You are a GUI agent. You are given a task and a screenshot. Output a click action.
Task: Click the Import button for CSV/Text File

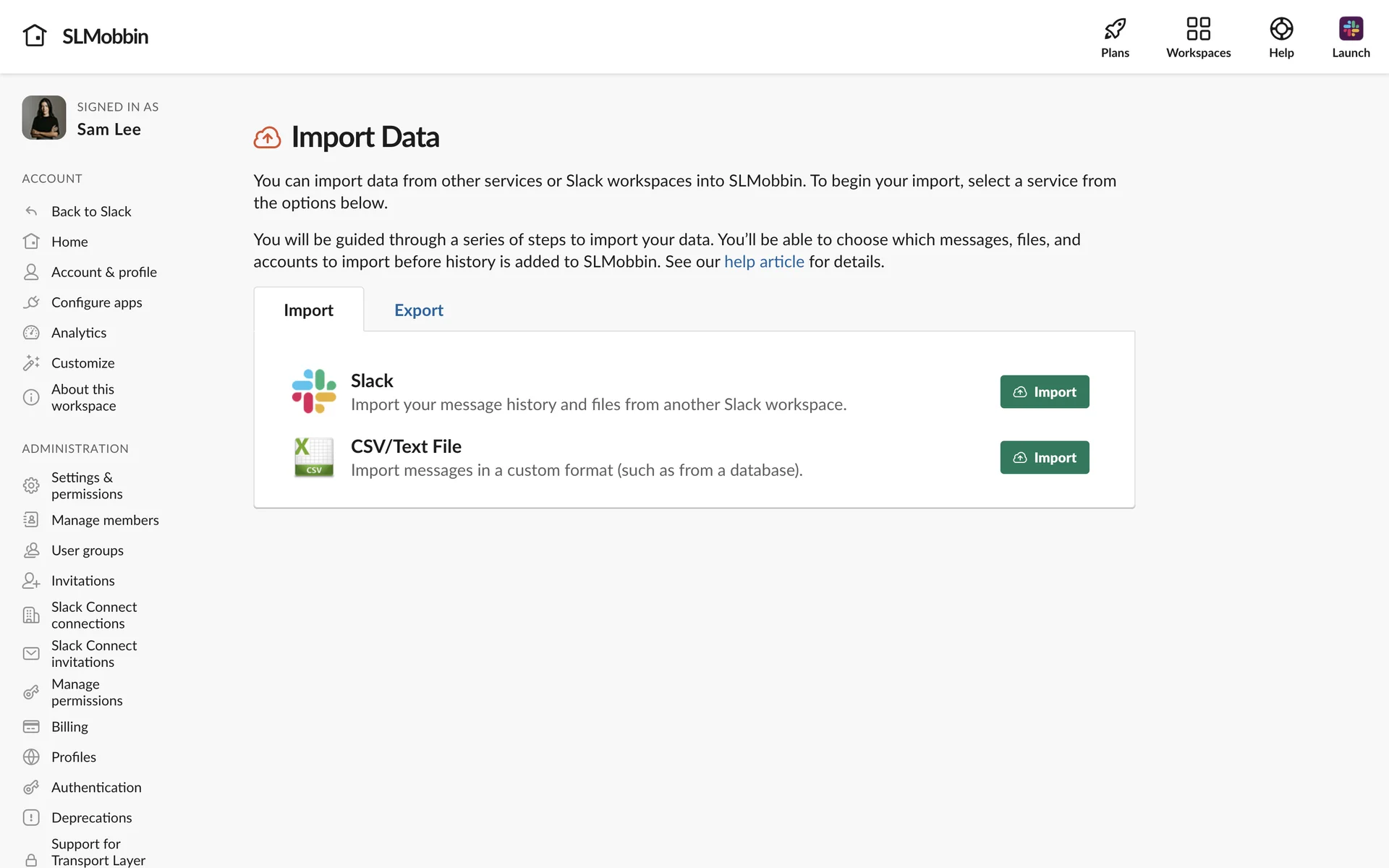pyautogui.click(x=1044, y=458)
